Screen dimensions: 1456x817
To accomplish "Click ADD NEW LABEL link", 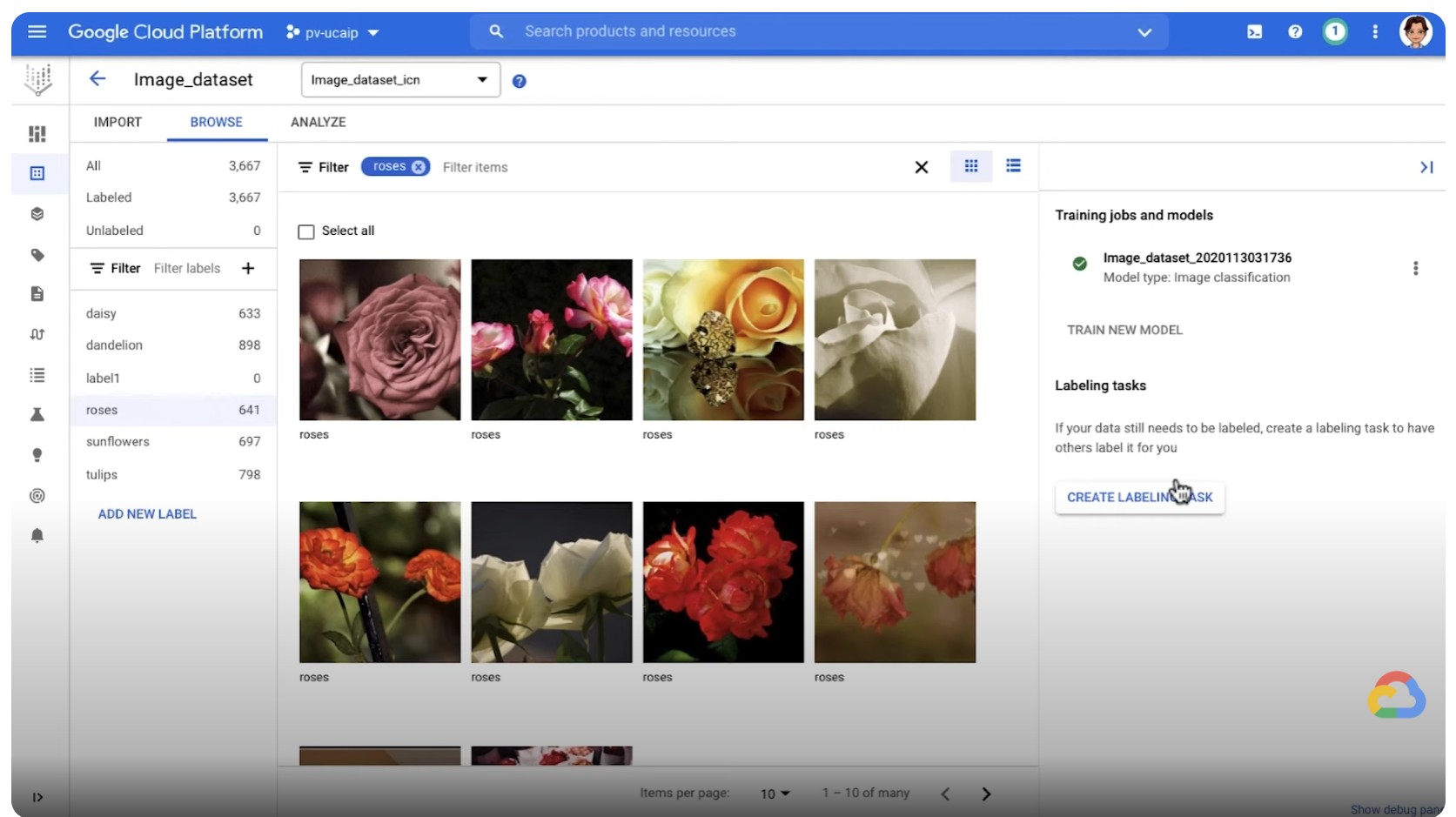I will click(147, 514).
